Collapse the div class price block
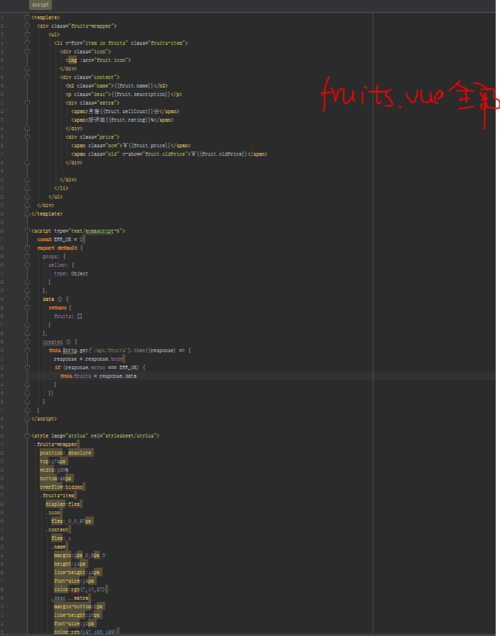This screenshot has width=500, height=636. pyautogui.click(x=27, y=137)
